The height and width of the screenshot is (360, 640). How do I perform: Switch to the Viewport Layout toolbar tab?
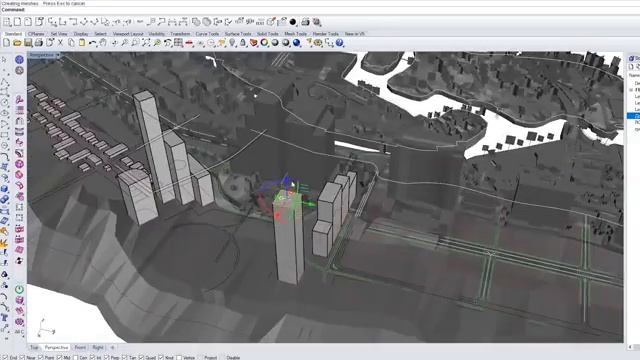128,34
